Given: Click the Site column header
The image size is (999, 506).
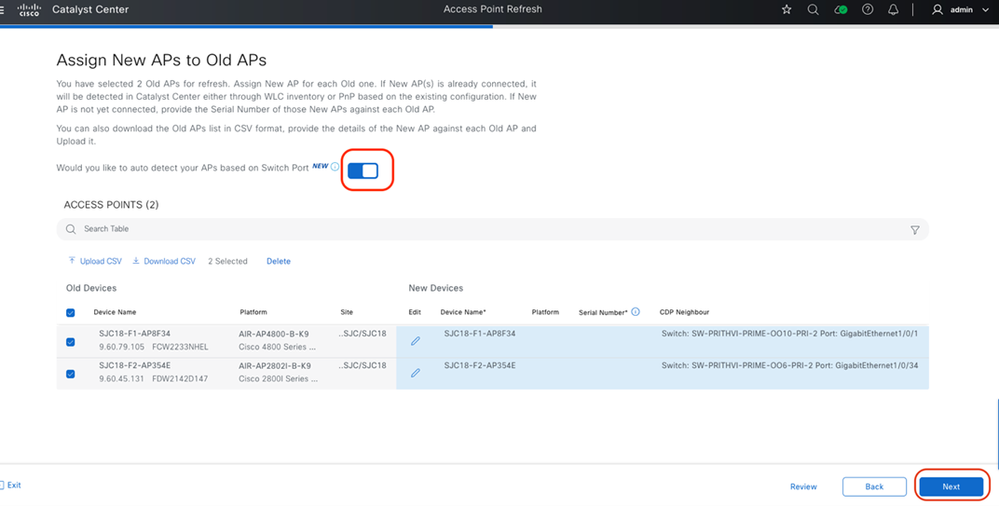Looking at the screenshot, I should [347, 312].
